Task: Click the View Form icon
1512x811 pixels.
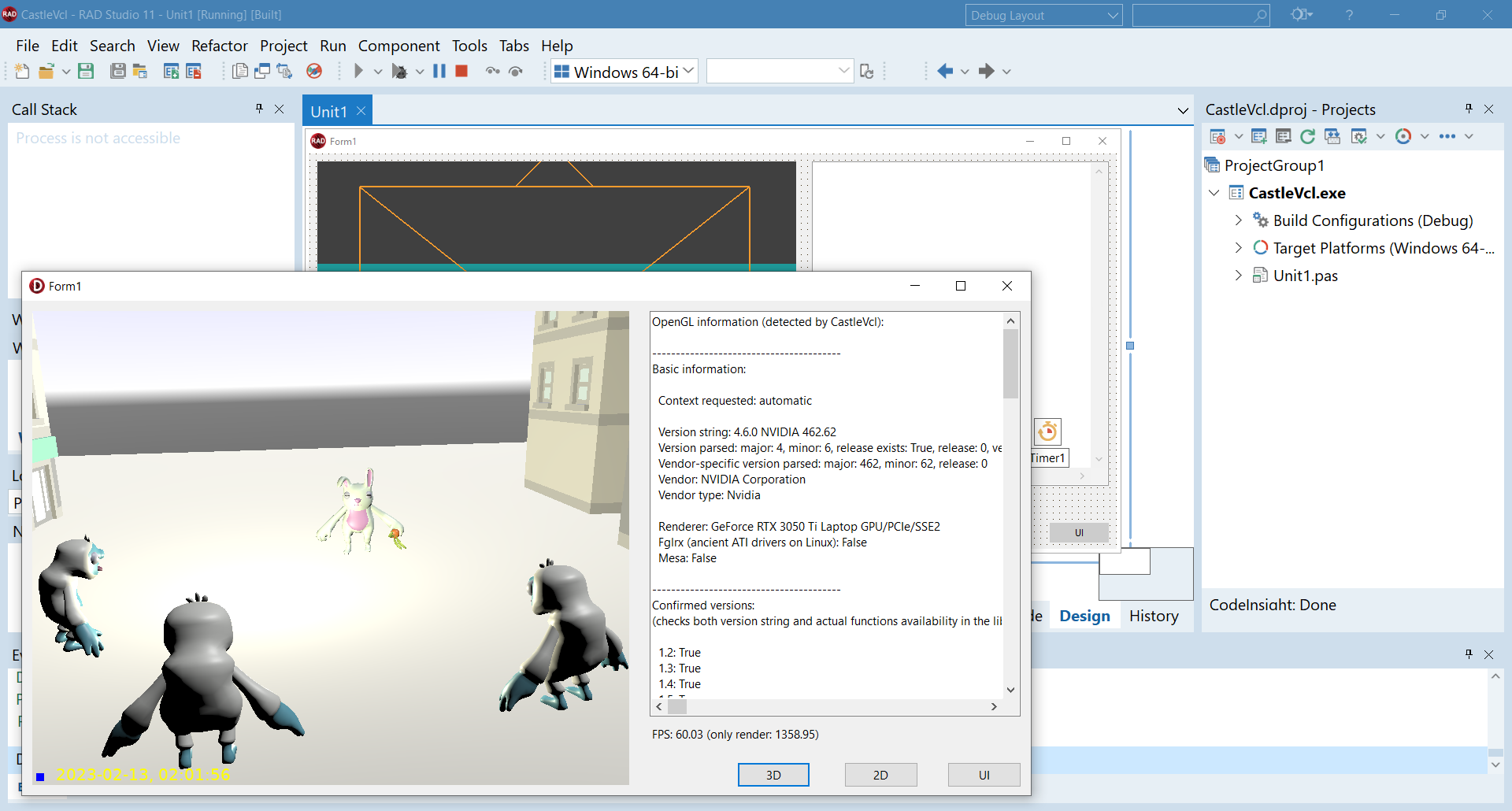Action: click(262, 72)
